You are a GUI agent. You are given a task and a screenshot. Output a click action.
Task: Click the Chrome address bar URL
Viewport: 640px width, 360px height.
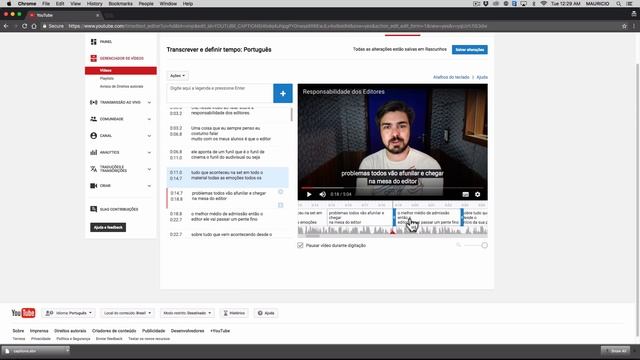[x=278, y=26]
